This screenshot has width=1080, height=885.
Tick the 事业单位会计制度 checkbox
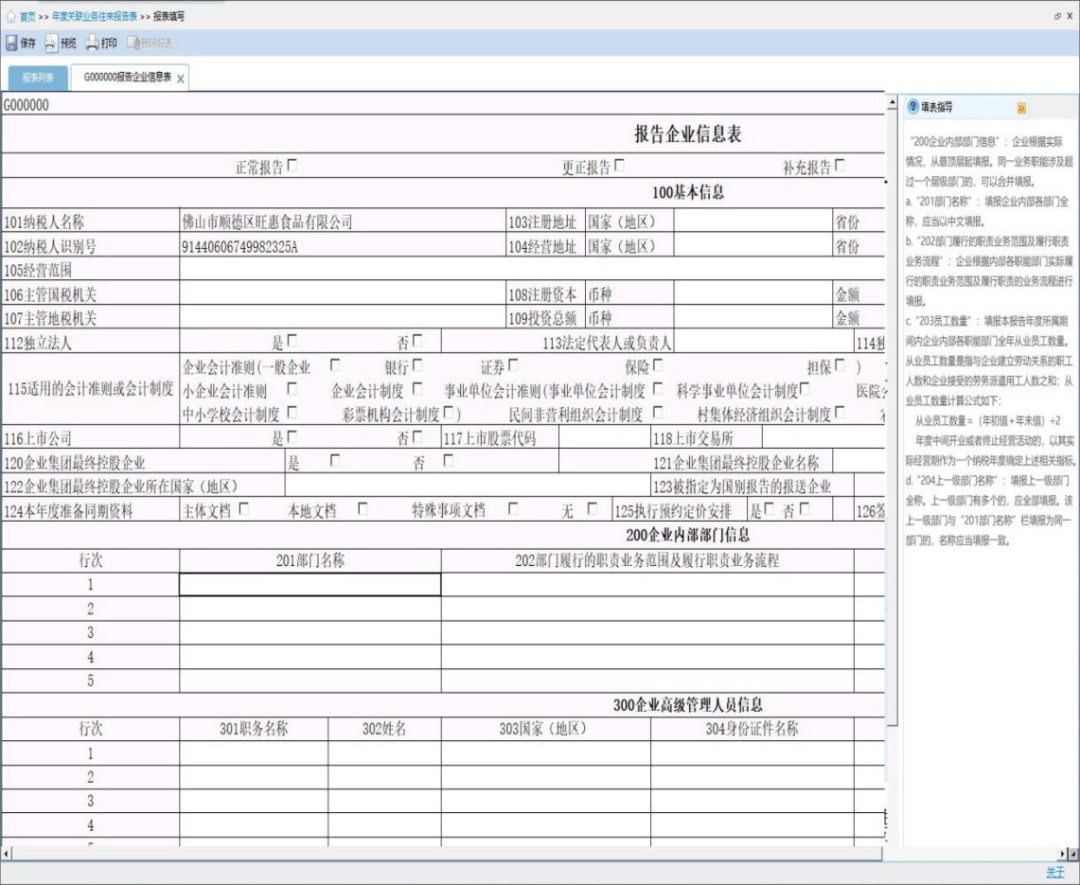pos(658,389)
